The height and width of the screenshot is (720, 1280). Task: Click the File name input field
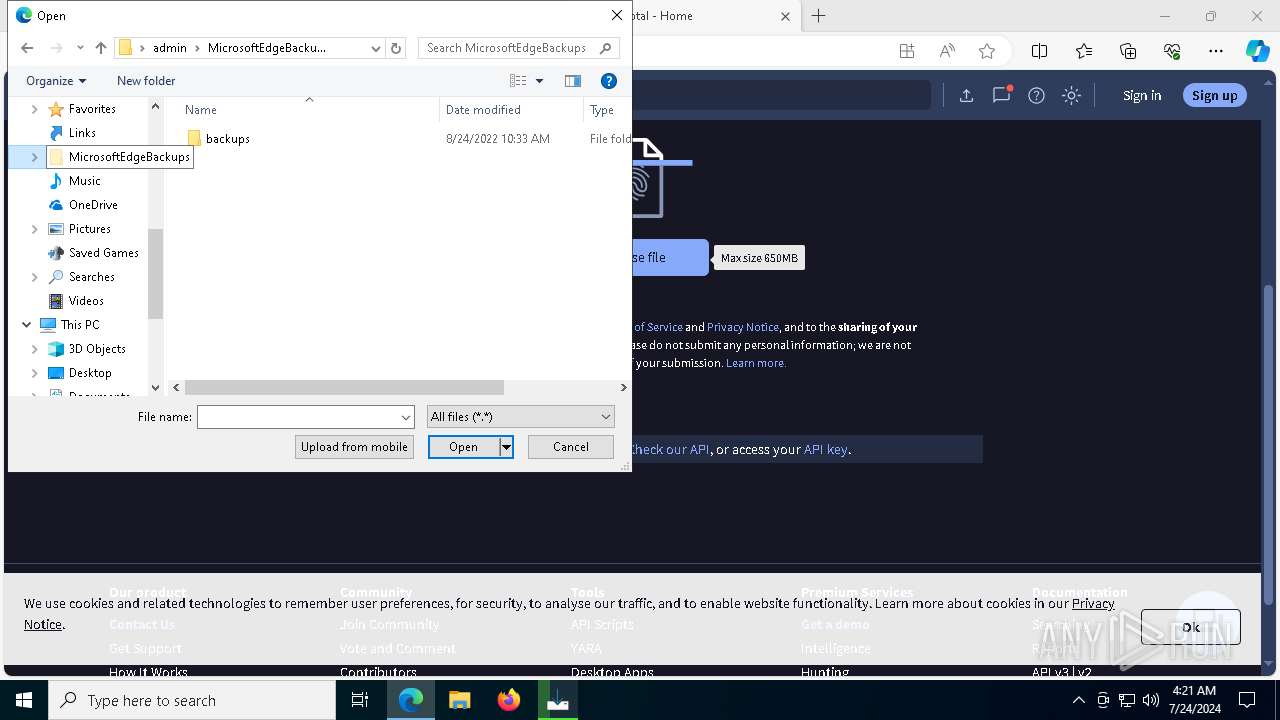click(298, 417)
